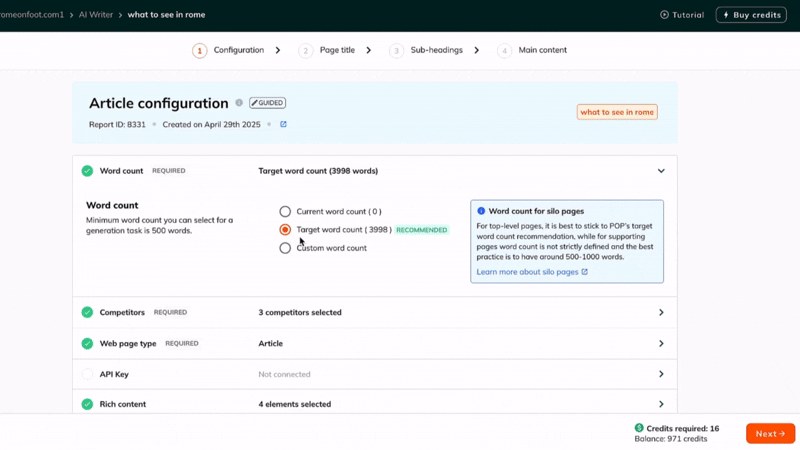
Task: Click the green check icon beside Word count
Action: click(x=87, y=171)
